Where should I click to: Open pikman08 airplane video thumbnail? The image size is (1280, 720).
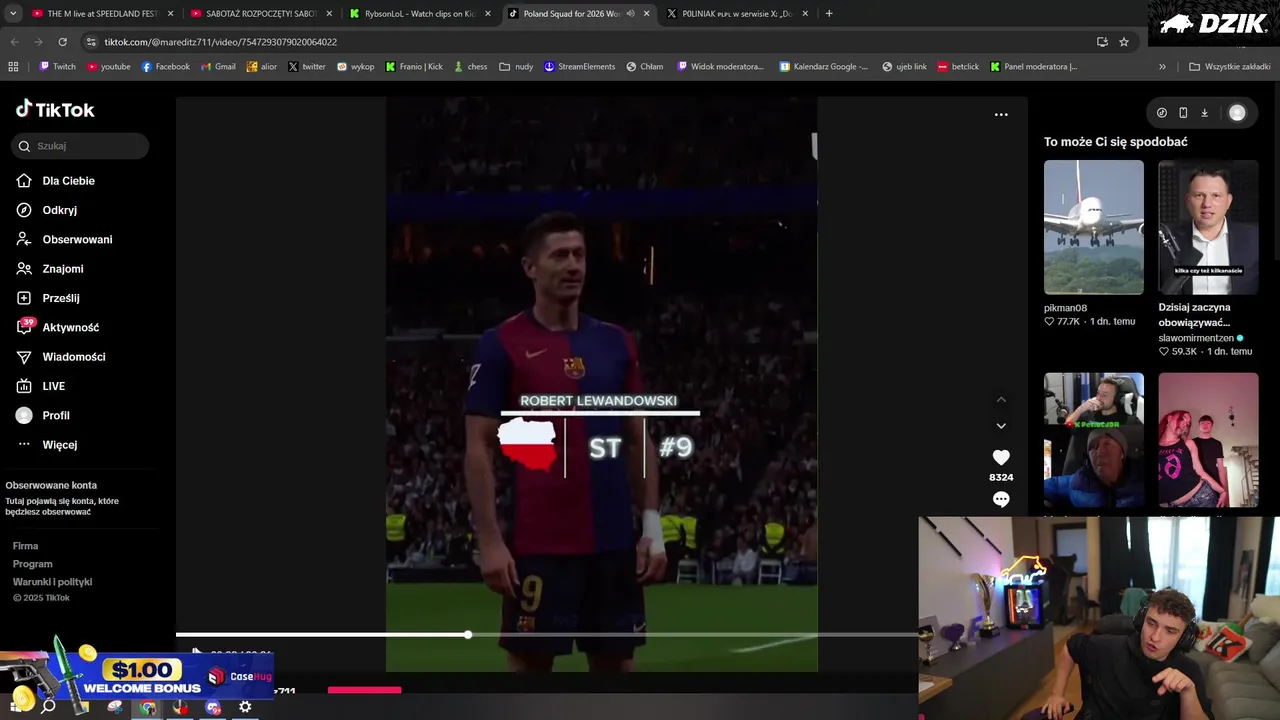1093,227
